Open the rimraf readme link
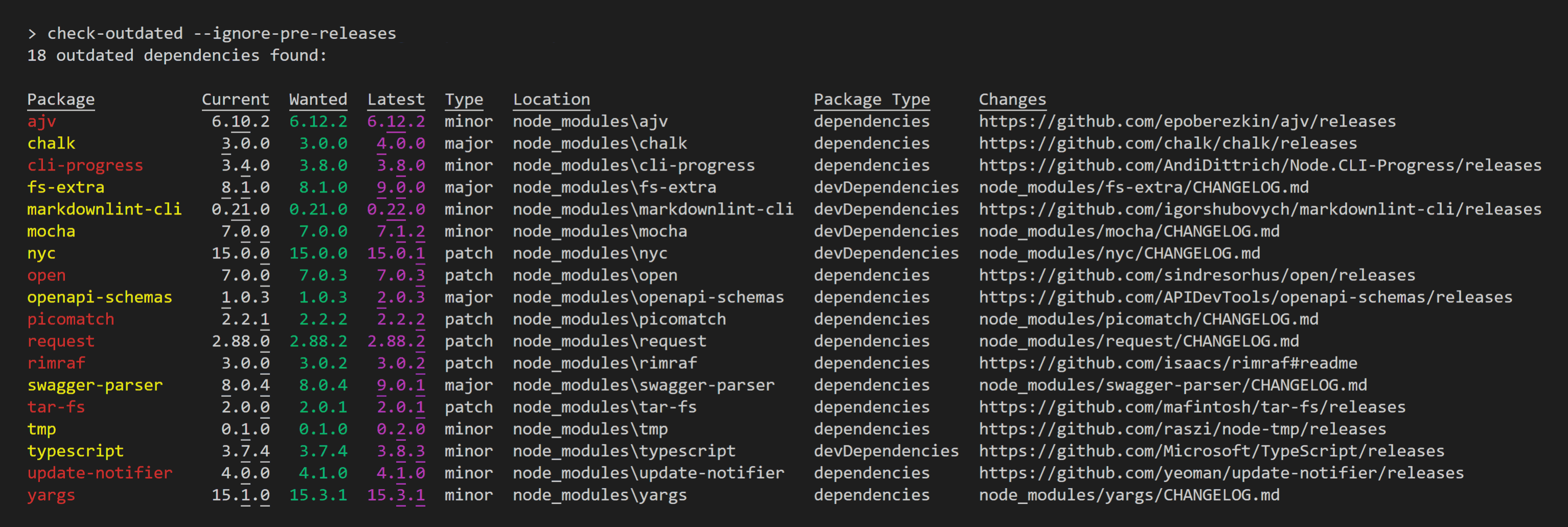1568x527 pixels. point(1167,363)
